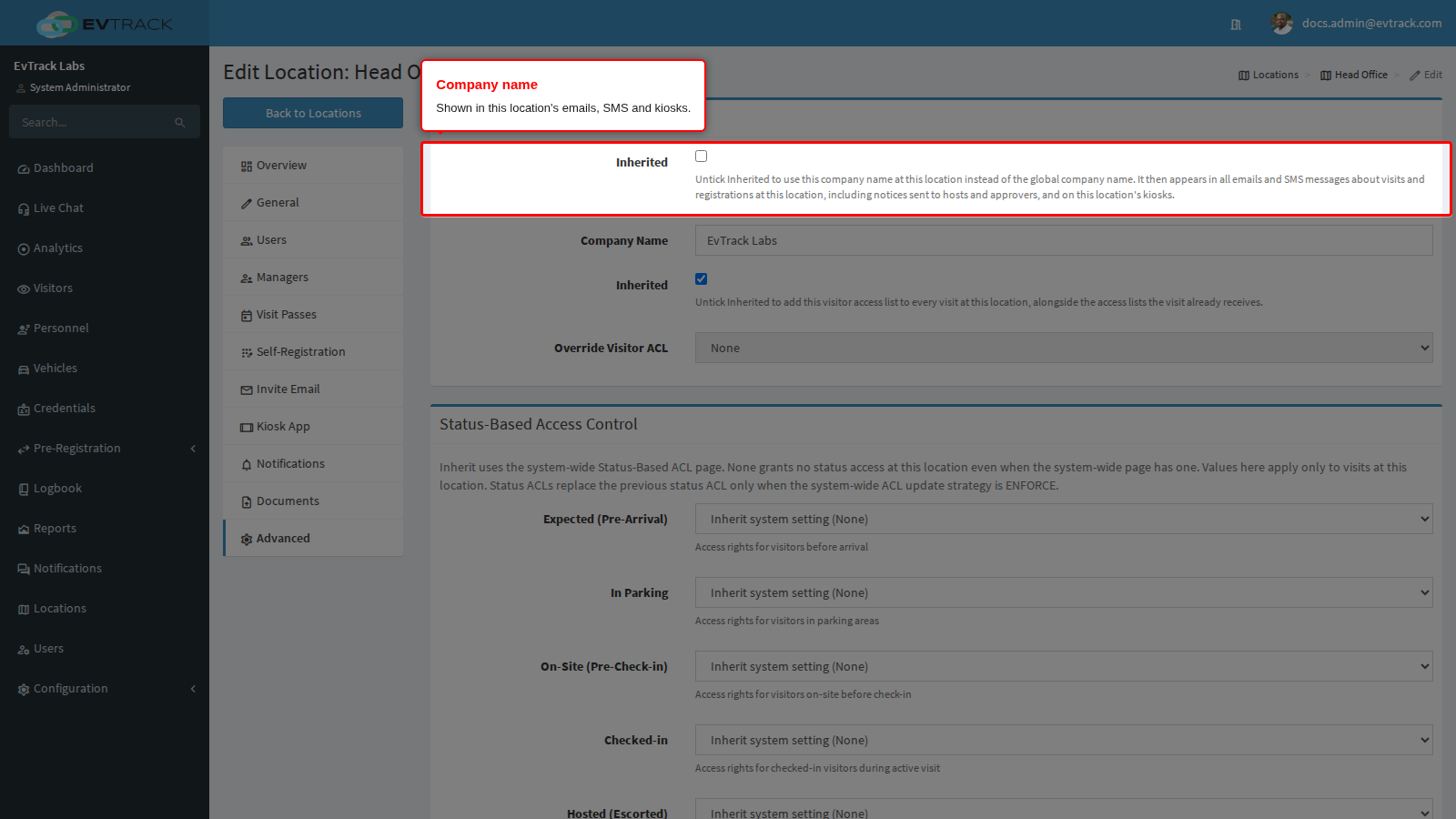Click the book icon in top bar
This screenshot has width=1456, height=819.
[x=1236, y=25]
